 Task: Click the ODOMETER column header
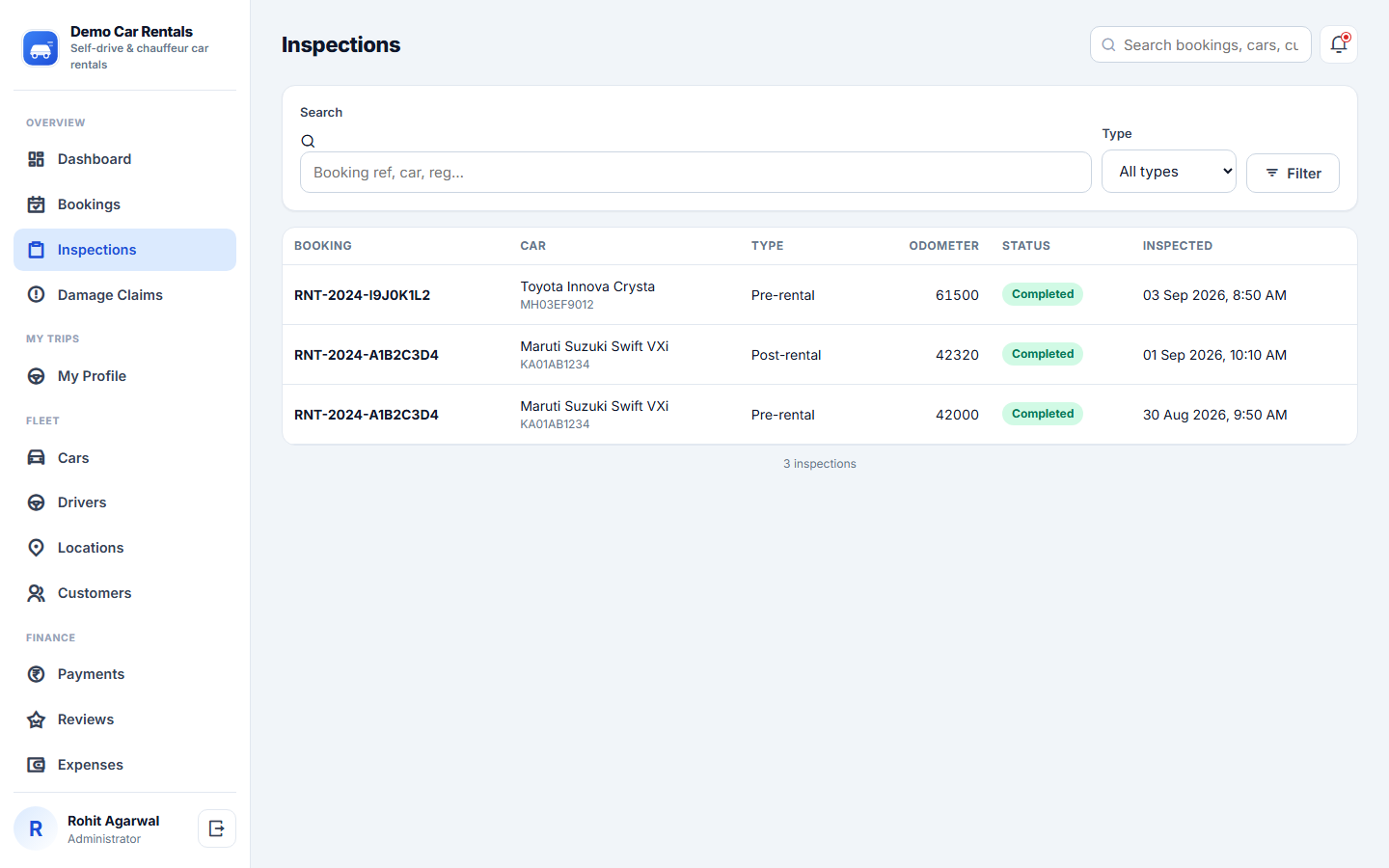[943, 246]
